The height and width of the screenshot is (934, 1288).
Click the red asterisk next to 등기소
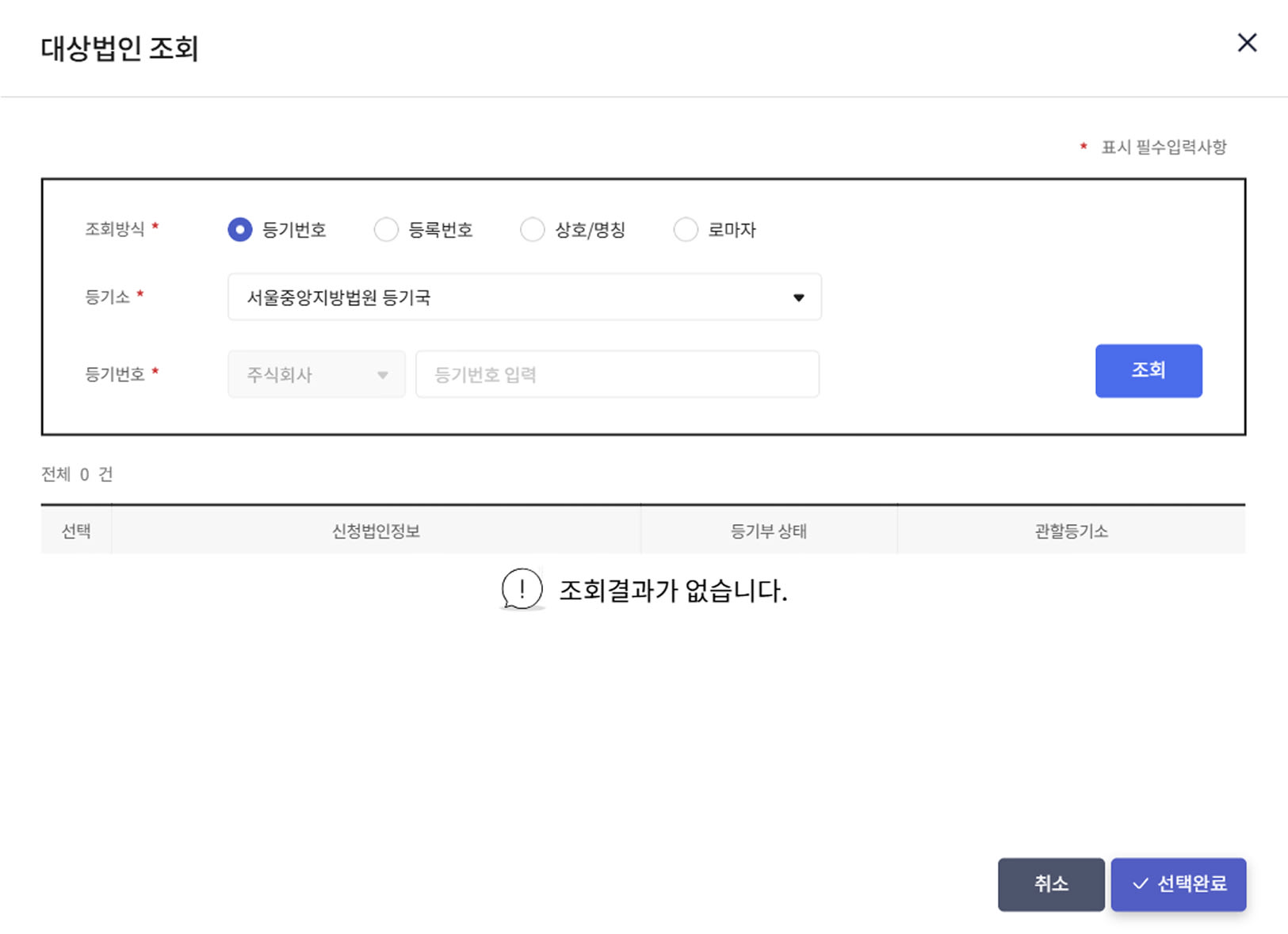[x=140, y=293]
